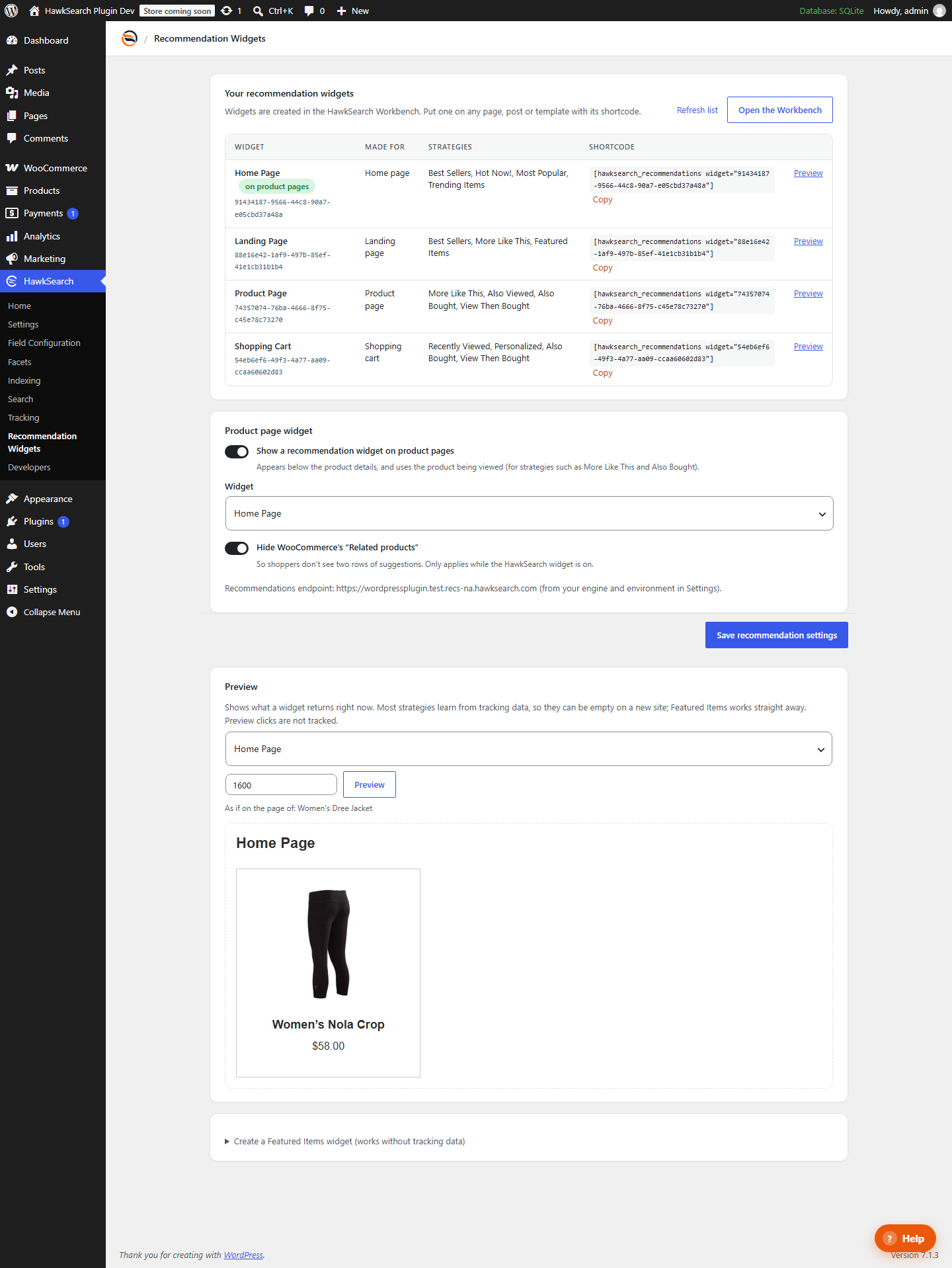
Task: Click the Analytics bar chart icon
Action: pyautogui.click(x=12, y=236)
